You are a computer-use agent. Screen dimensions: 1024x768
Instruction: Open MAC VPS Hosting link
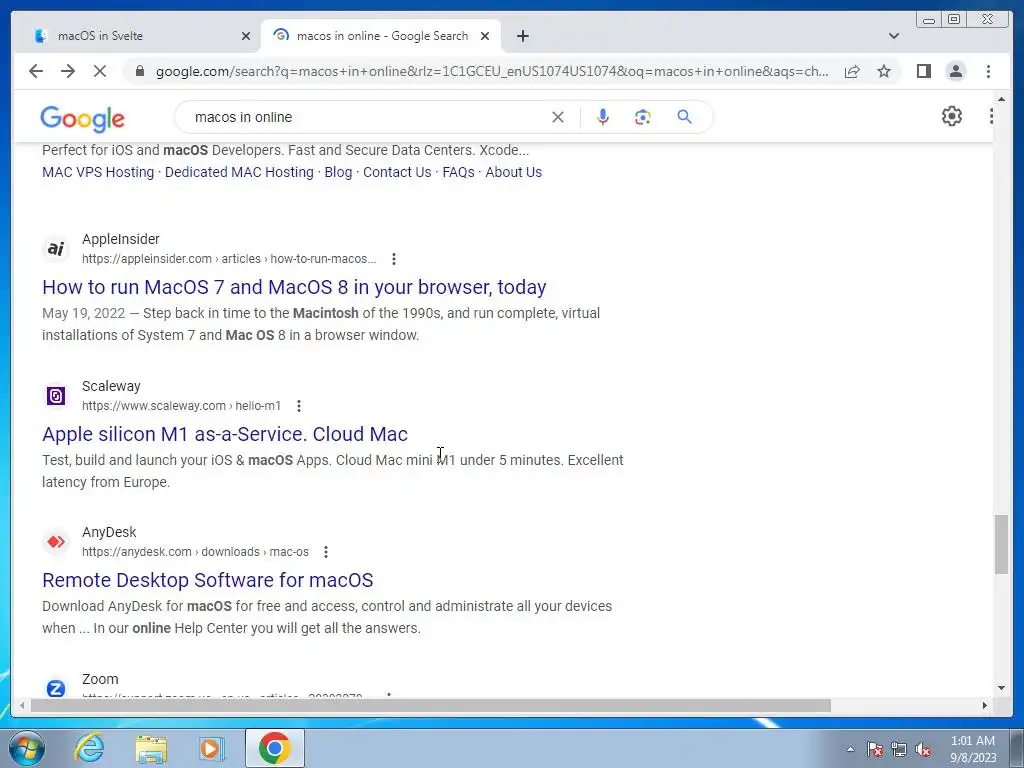pos(98,172)
